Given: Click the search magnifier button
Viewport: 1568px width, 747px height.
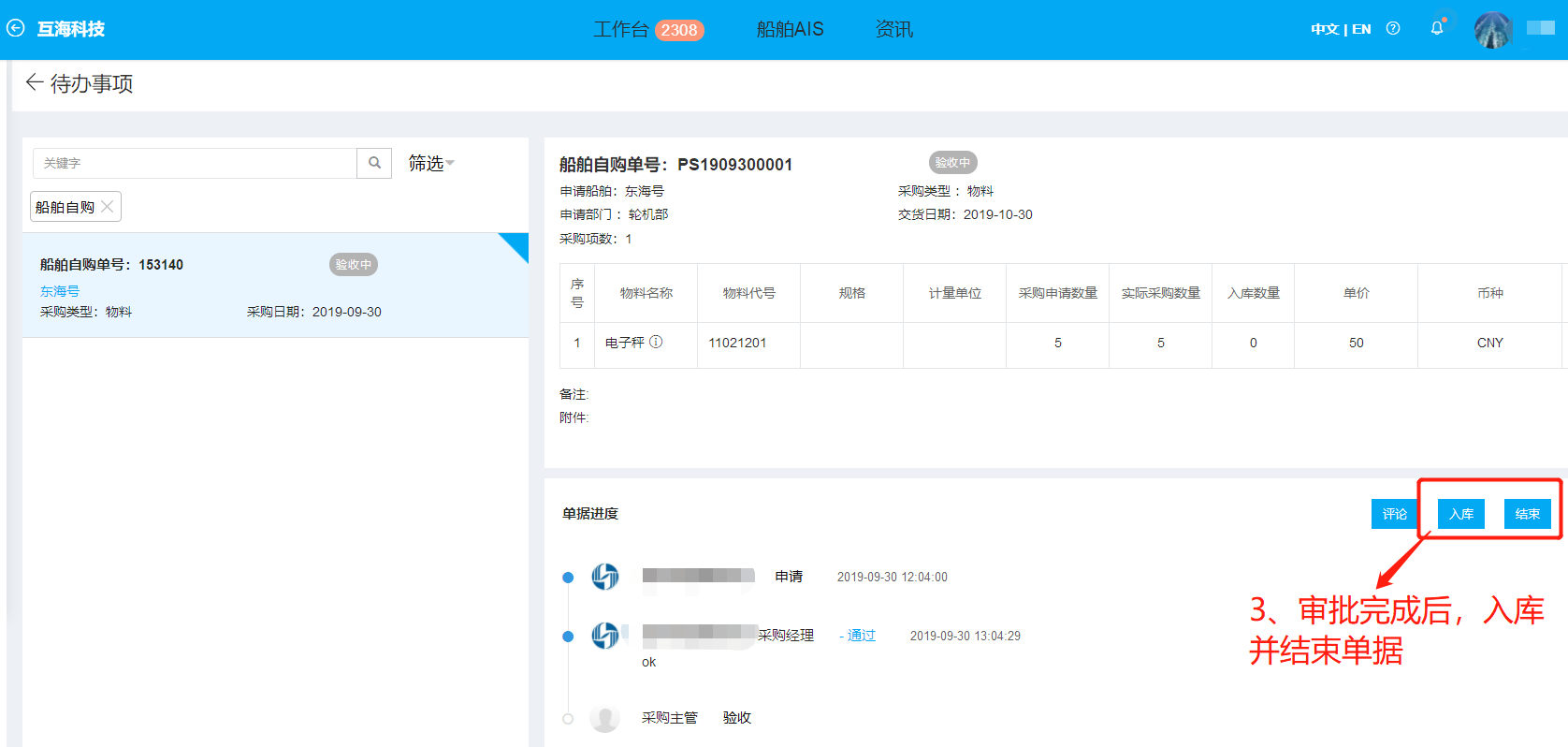Looking at the screenshot, I should coord(374,163).
